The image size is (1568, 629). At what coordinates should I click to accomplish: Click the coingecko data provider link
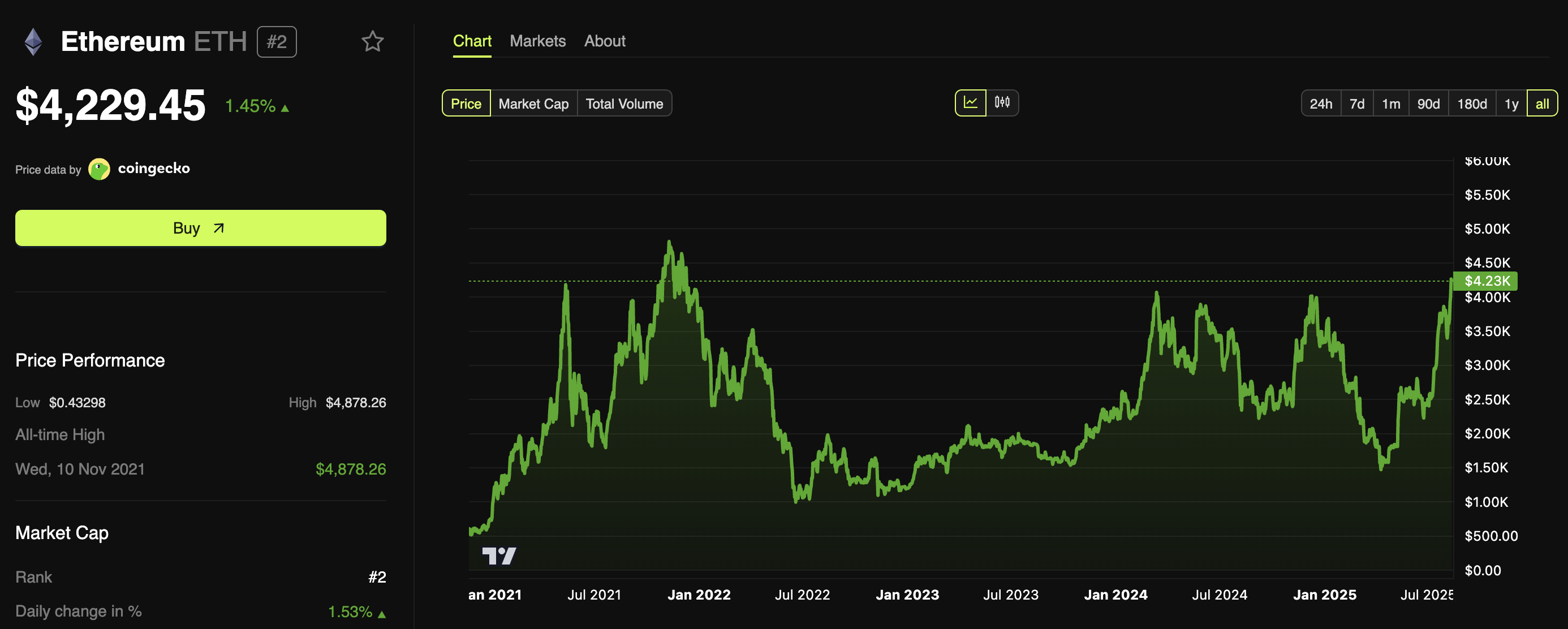153,169
